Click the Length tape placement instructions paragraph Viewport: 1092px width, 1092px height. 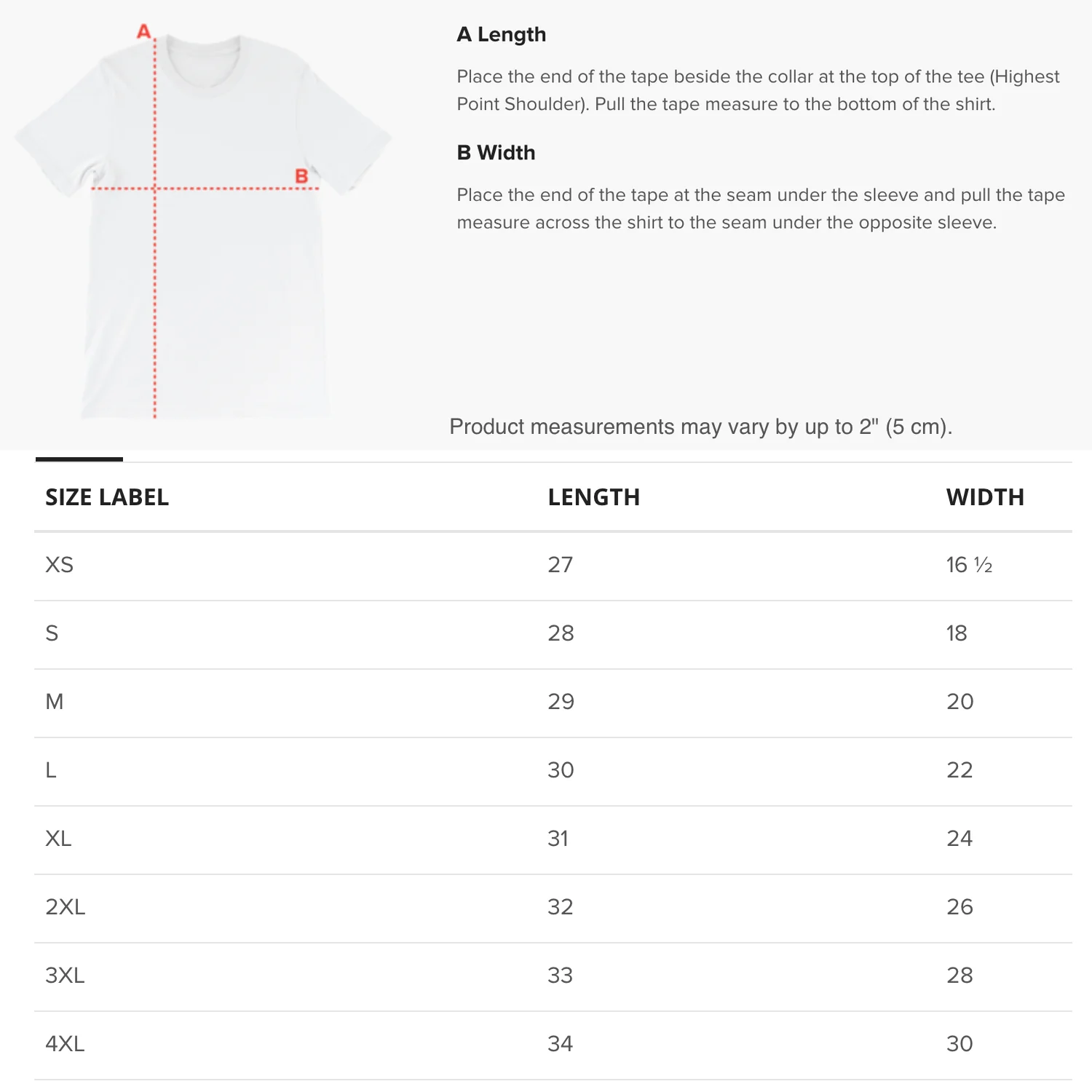tap(757, 90)
